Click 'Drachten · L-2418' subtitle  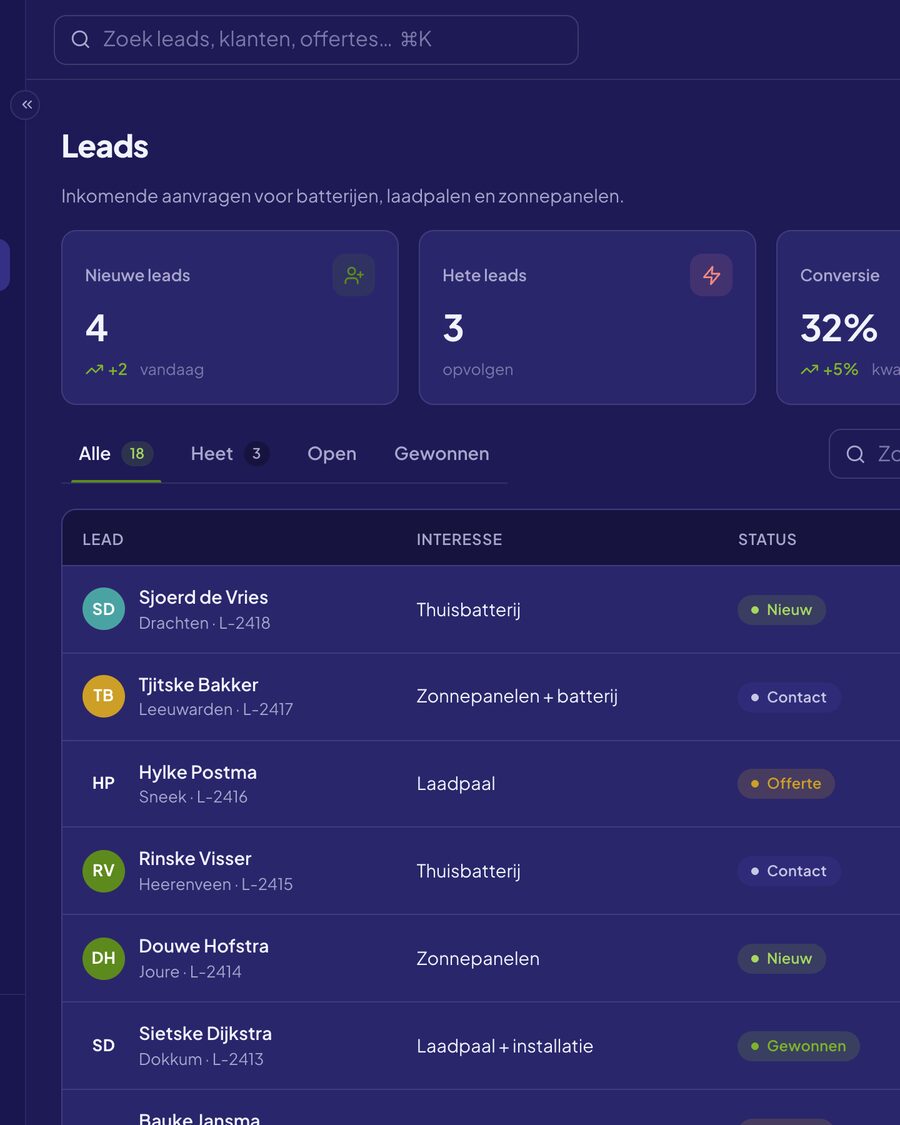click(205, 623)
